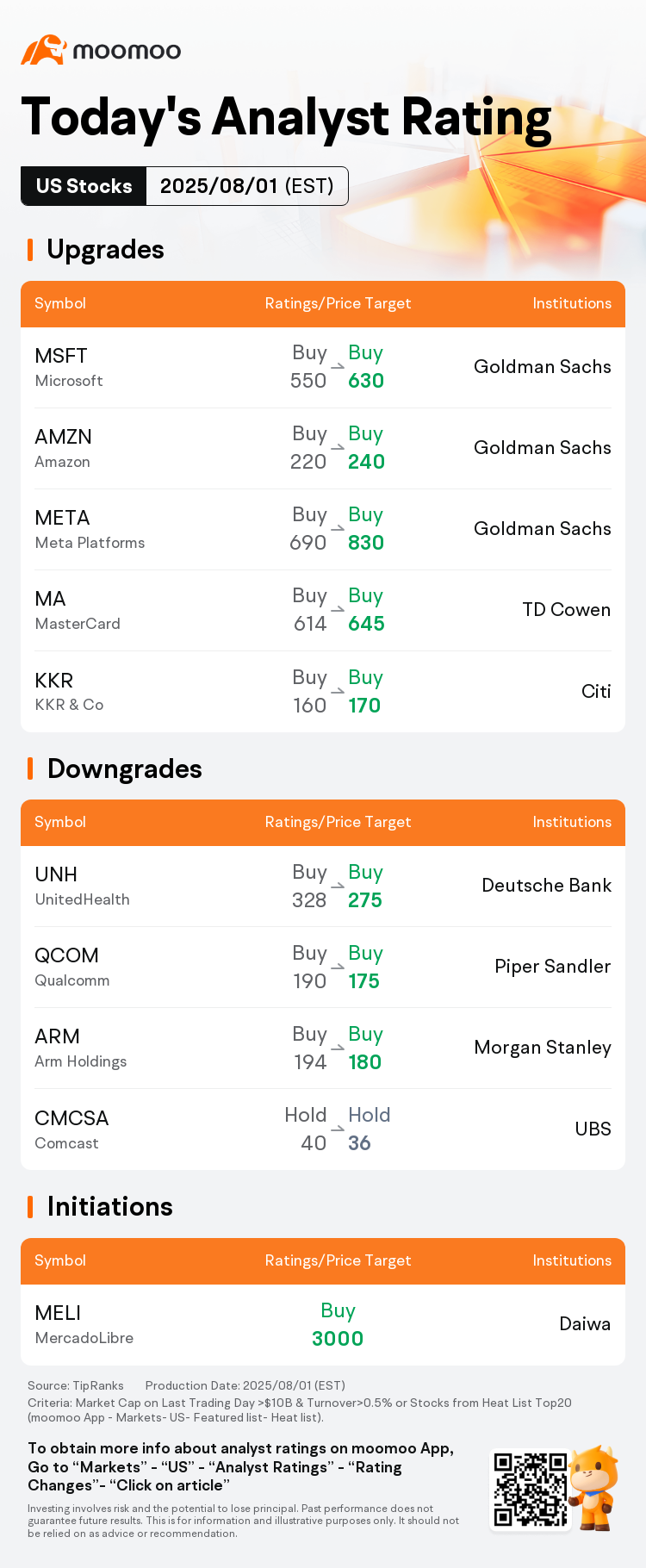Viewport: 646px width, 1568px height.
Task: Click the UNH UnitedHealth symbol
Action: point(82,886)
